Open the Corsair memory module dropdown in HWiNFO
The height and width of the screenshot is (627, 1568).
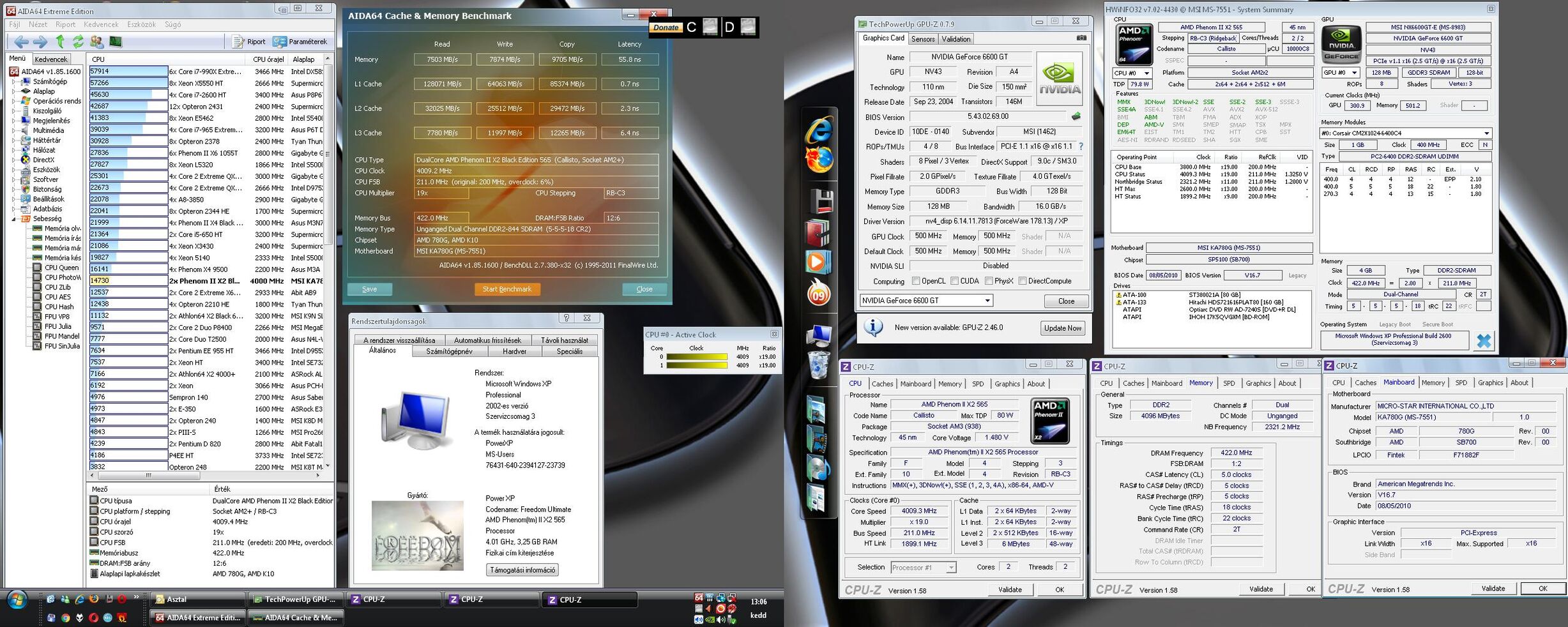(x=1405, y=133)
